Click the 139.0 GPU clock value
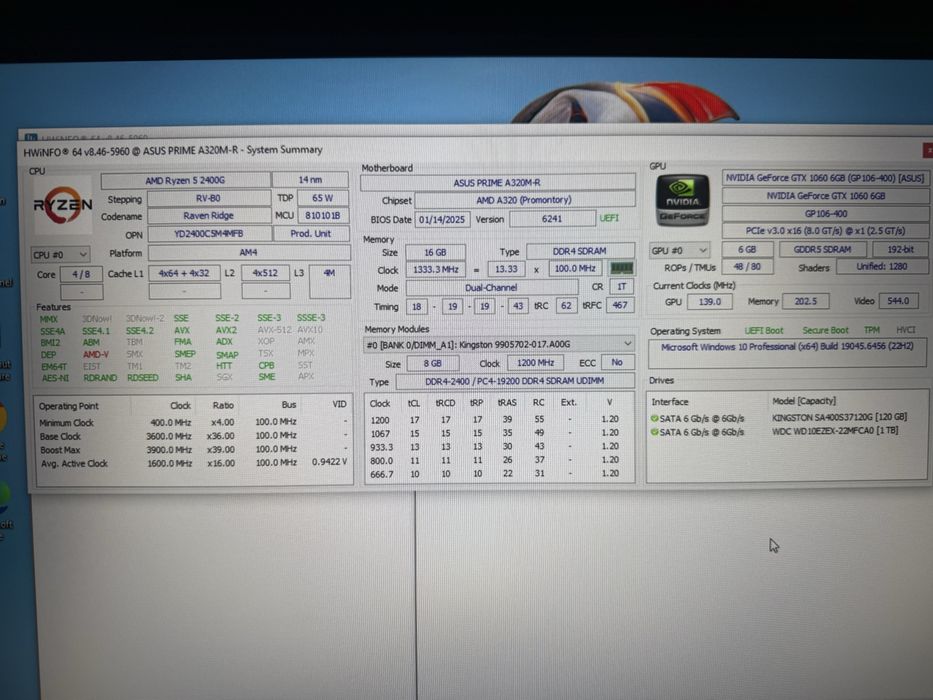The height and width of the screenshot is (700, 933). pos(709,302)
